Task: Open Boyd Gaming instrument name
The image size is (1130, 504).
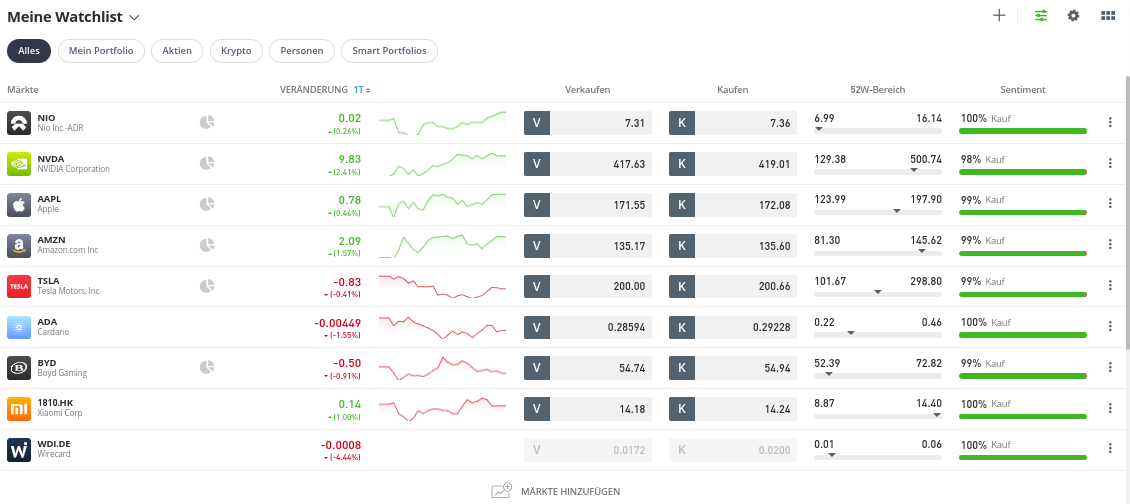Action: pos(62,373)
